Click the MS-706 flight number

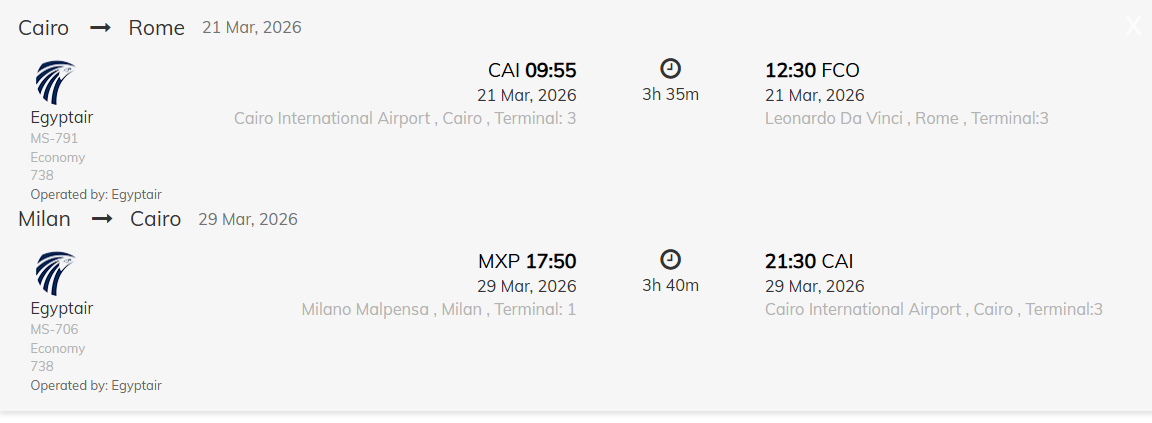point(54,329)
